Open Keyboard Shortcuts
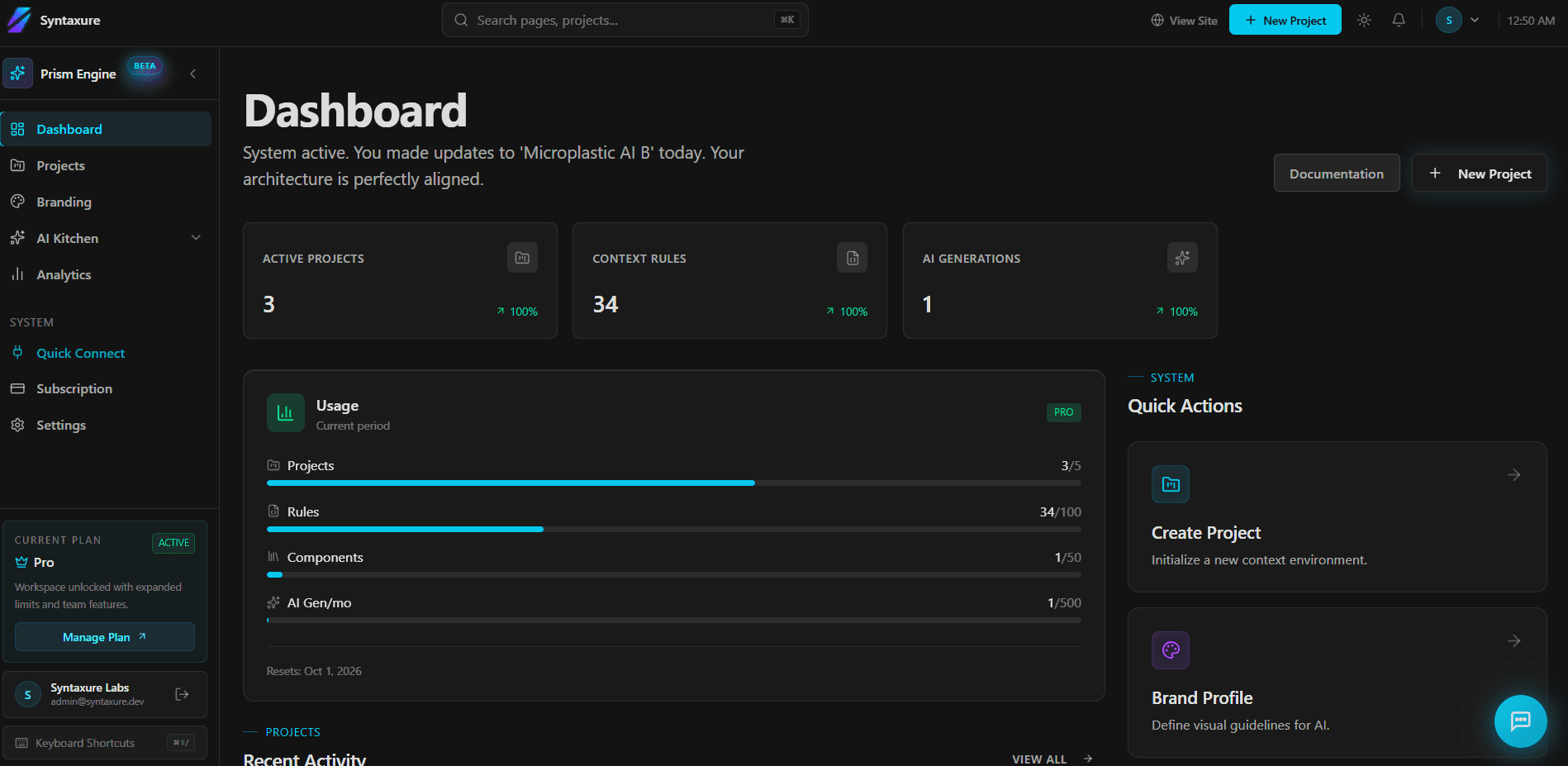Screen dimensions: 1568x766 (105, 743)
